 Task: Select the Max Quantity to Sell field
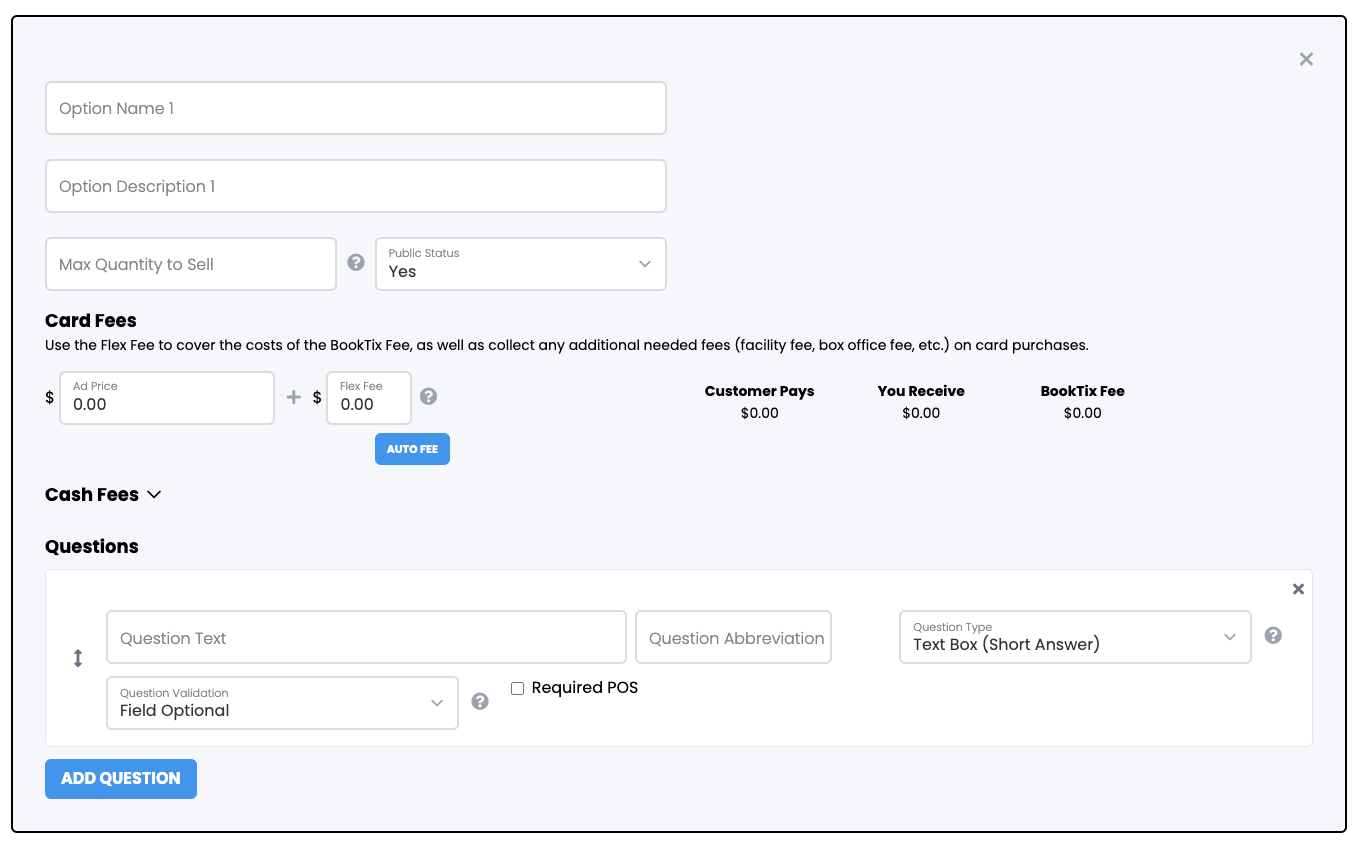[190, 264]
